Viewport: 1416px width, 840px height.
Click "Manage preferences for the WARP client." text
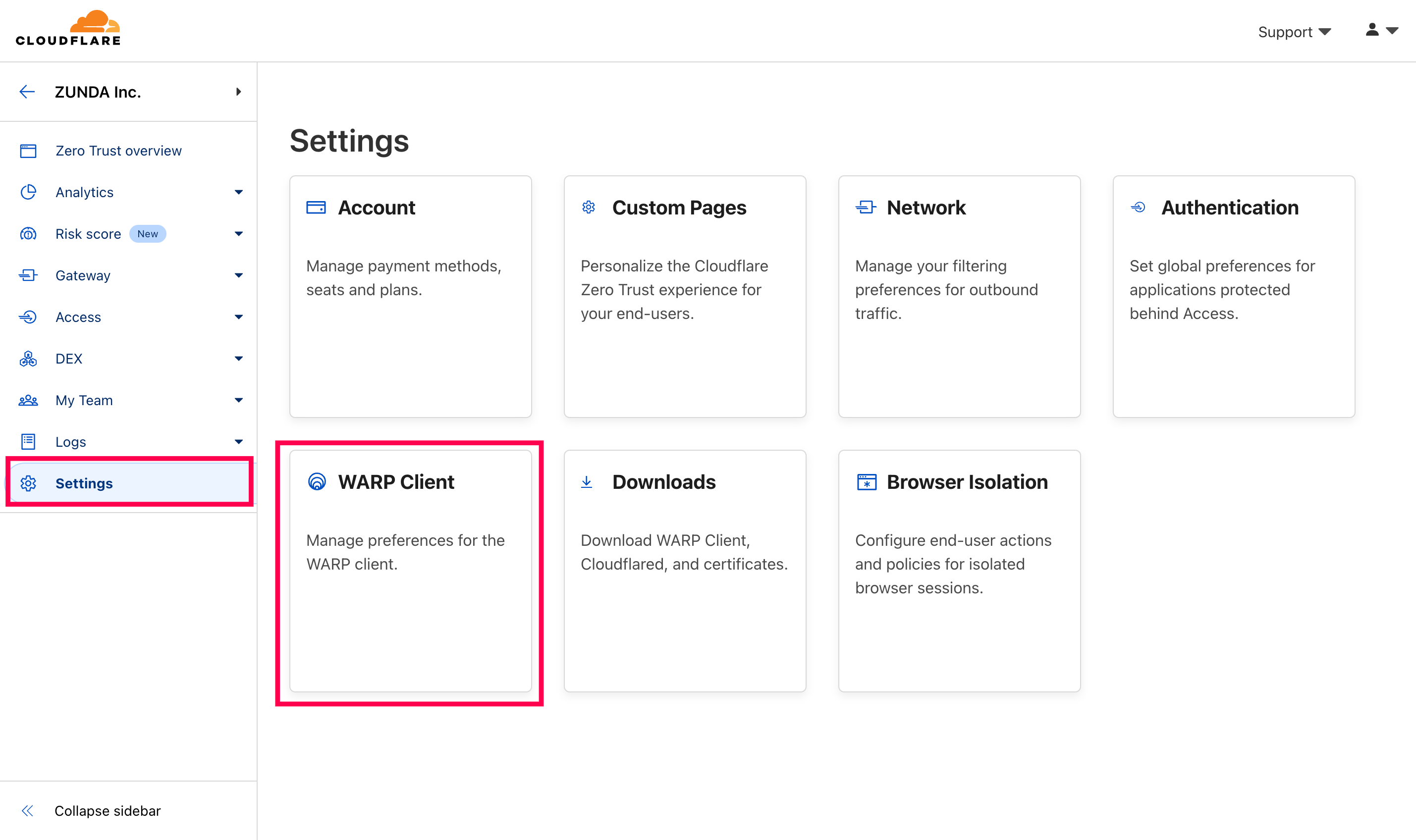(x=405, y=552)
